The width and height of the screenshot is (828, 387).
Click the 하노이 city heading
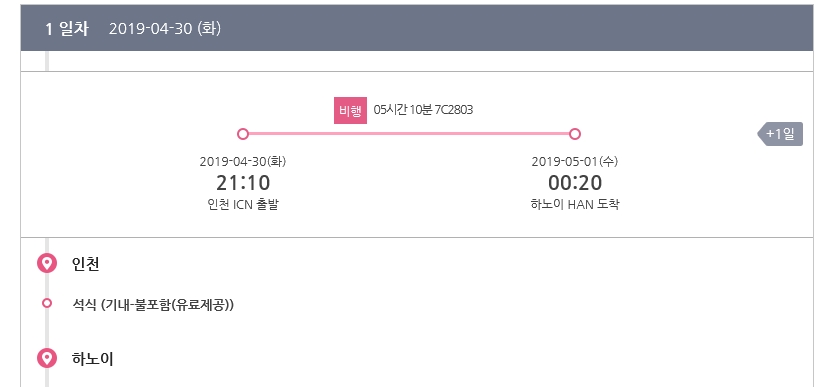click(92, 359)
